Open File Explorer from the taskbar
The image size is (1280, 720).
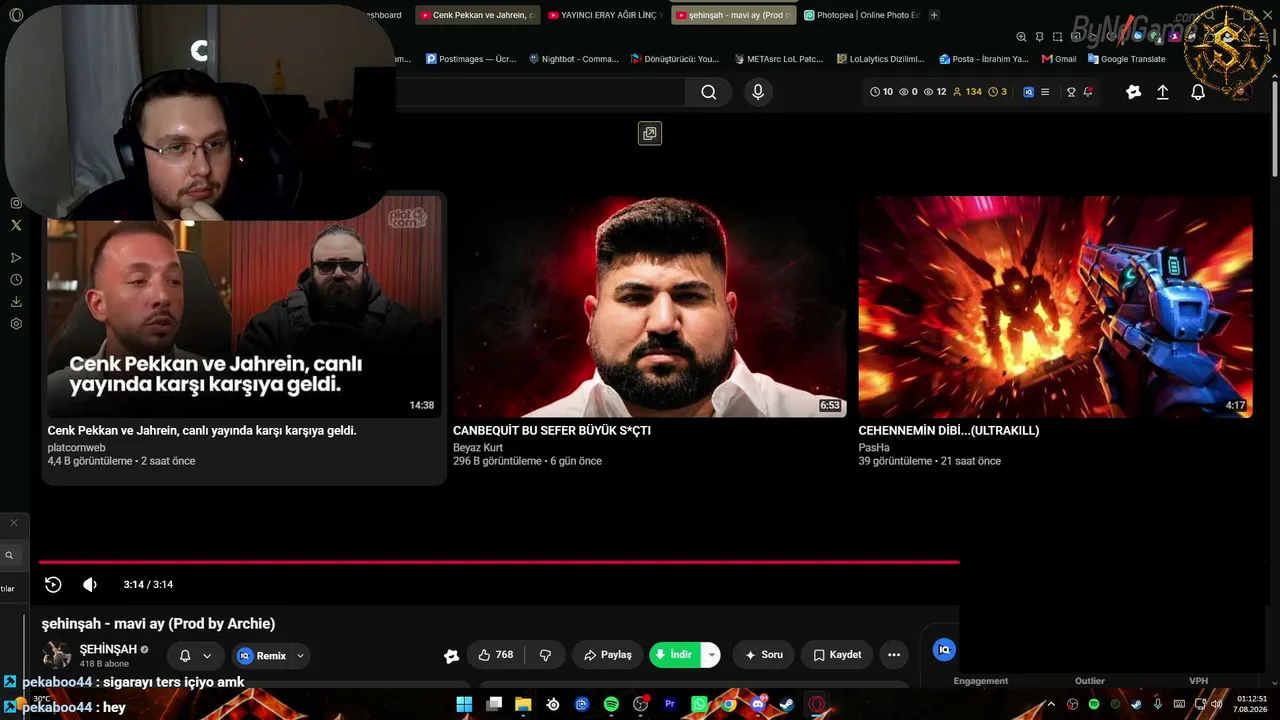[x=523, y=705]
